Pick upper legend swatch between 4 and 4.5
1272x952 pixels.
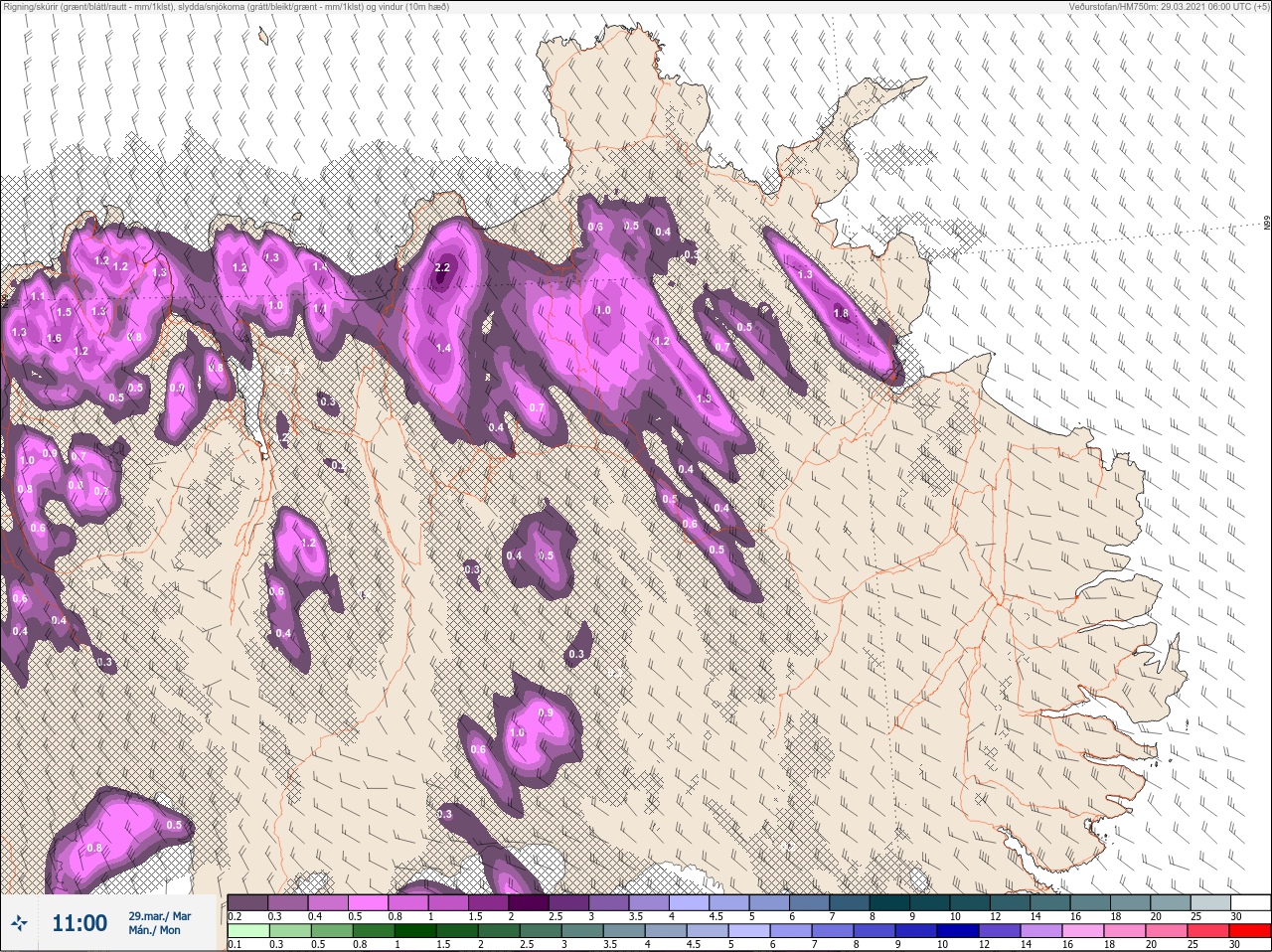click(x=690, y=902)
